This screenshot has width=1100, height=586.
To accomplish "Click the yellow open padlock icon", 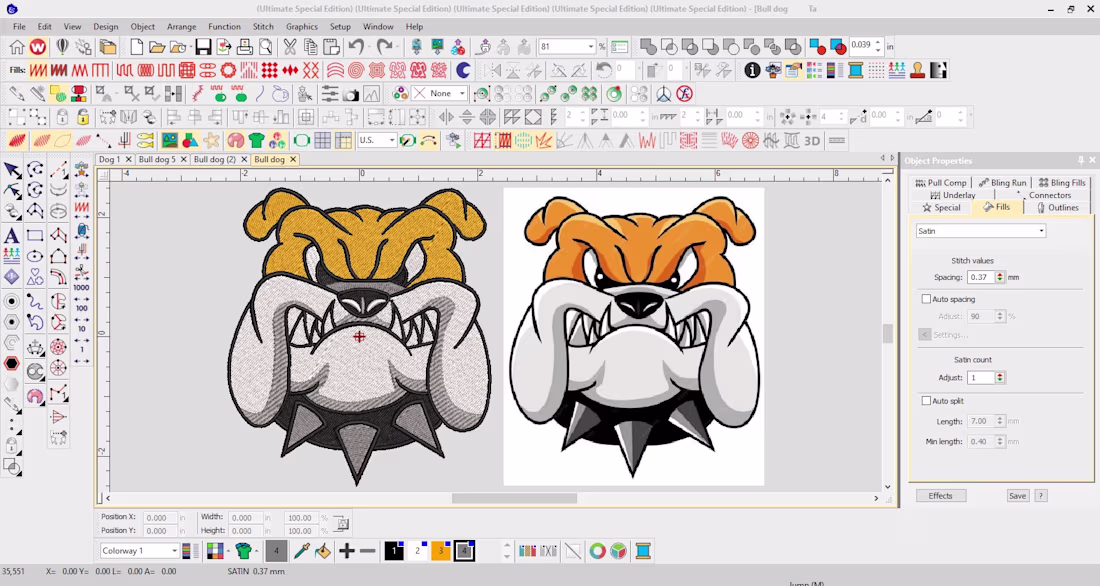I will (83, 117).
